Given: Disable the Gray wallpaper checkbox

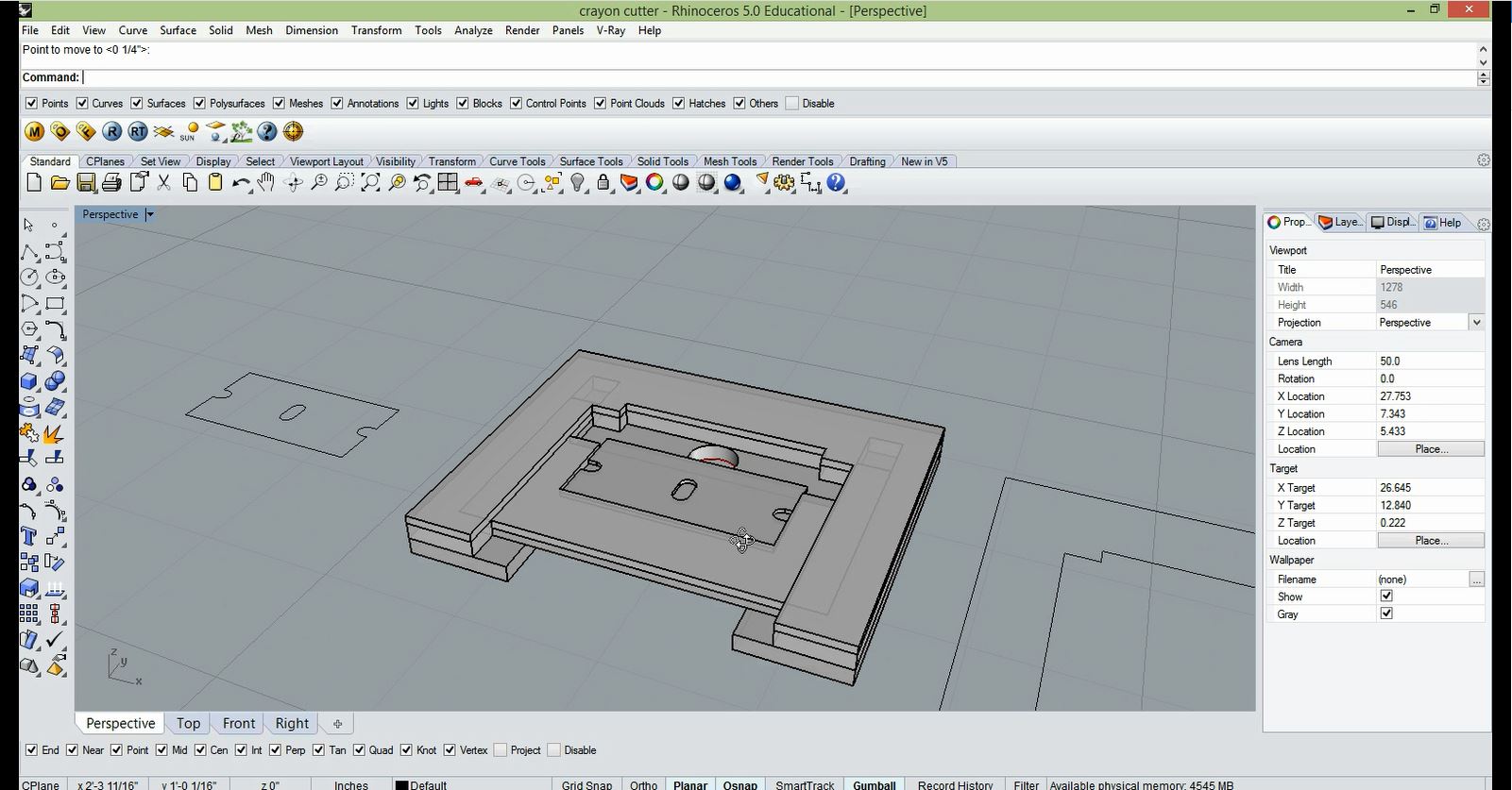Looking at the screenshot, I should pyautogui.click(x=1386, y=614).
